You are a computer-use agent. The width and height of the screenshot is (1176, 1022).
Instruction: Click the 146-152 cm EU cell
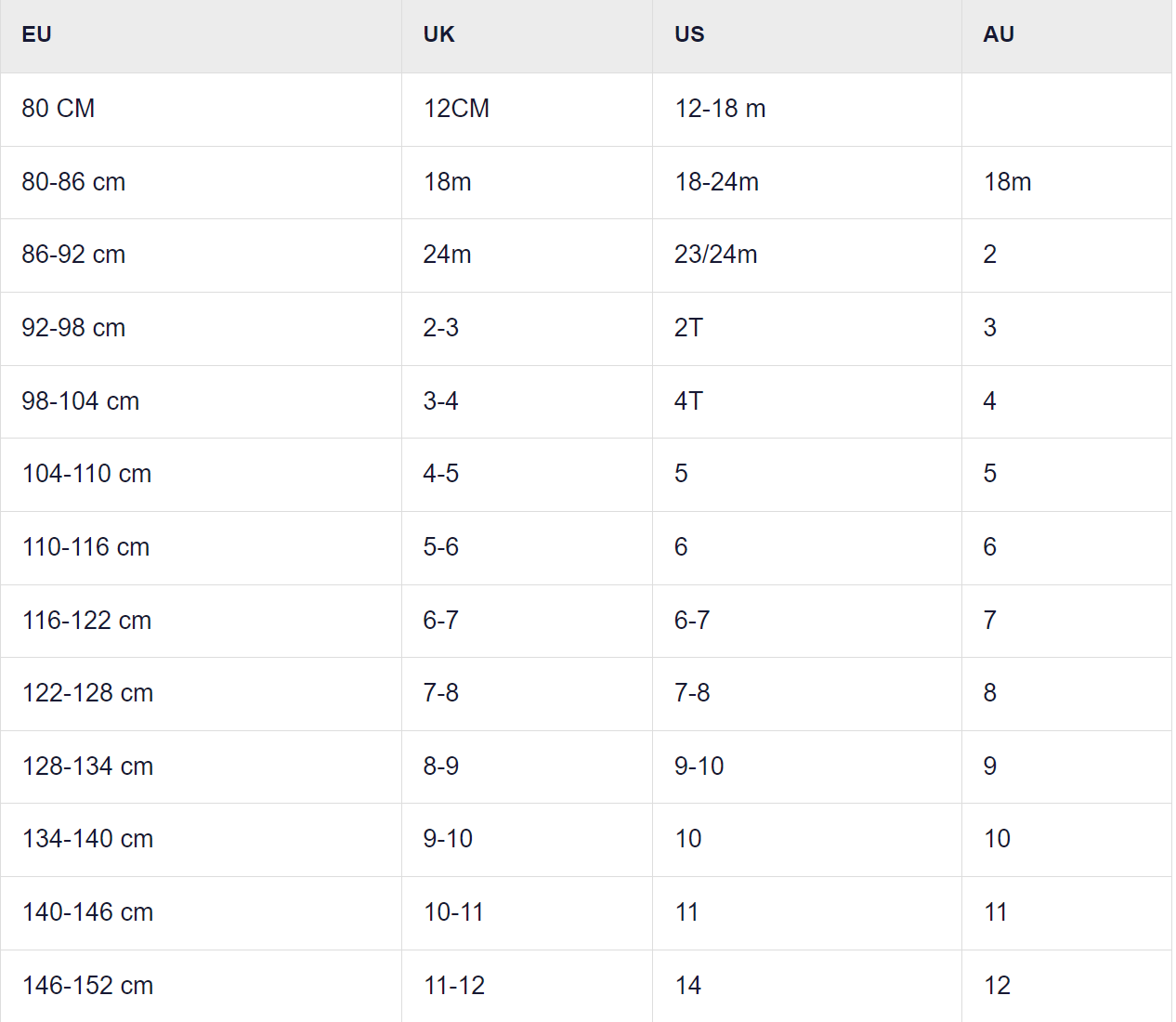click(x=87, y=986)
